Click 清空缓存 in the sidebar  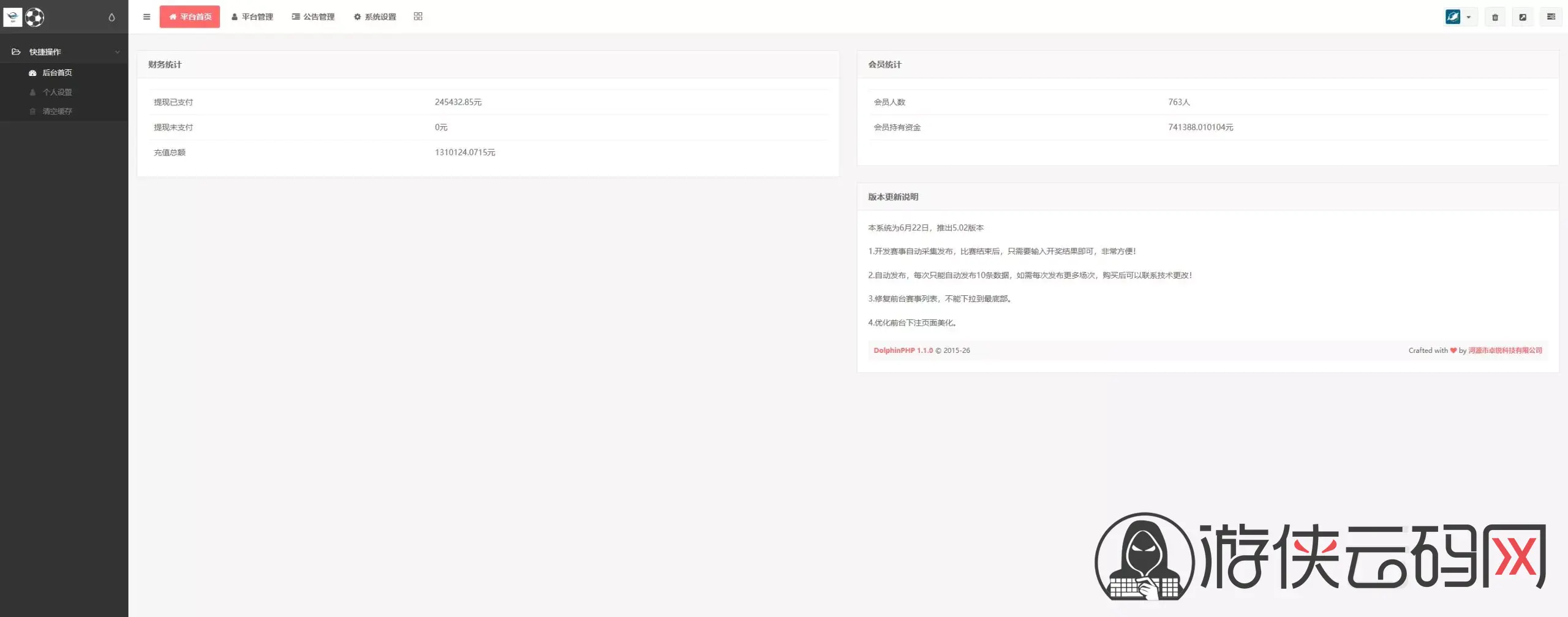[57, 112]
